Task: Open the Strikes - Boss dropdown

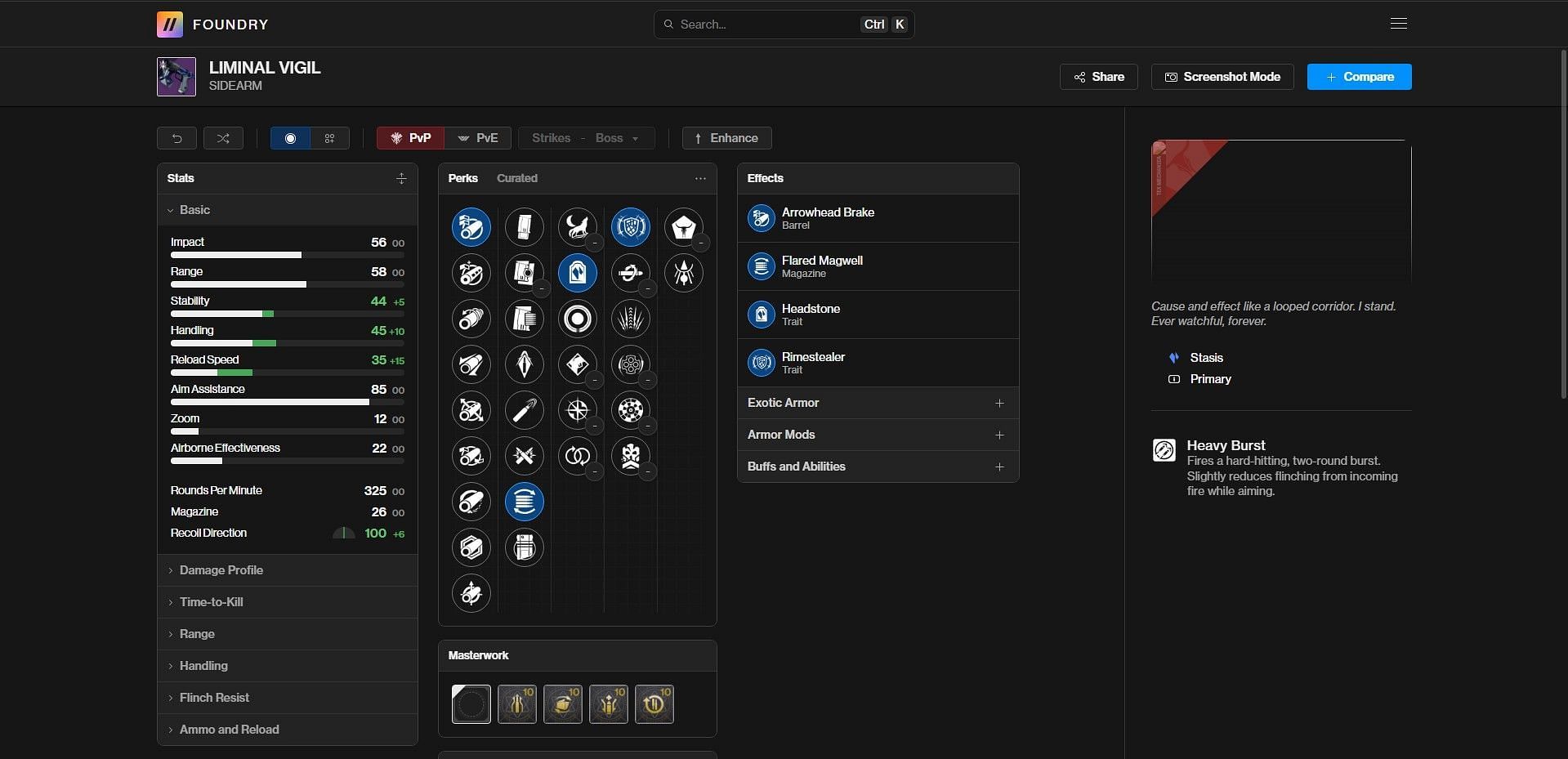Action: (587, 138)
